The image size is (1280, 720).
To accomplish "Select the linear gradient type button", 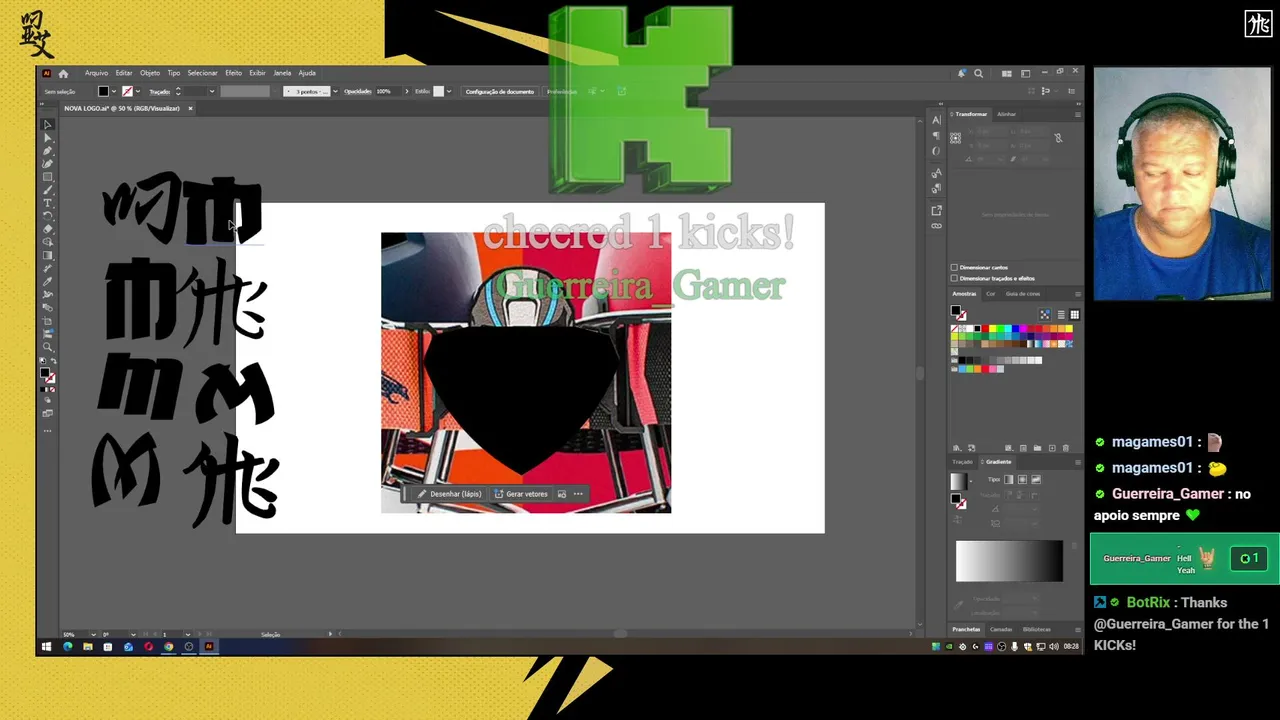I will pos(1009,480).
